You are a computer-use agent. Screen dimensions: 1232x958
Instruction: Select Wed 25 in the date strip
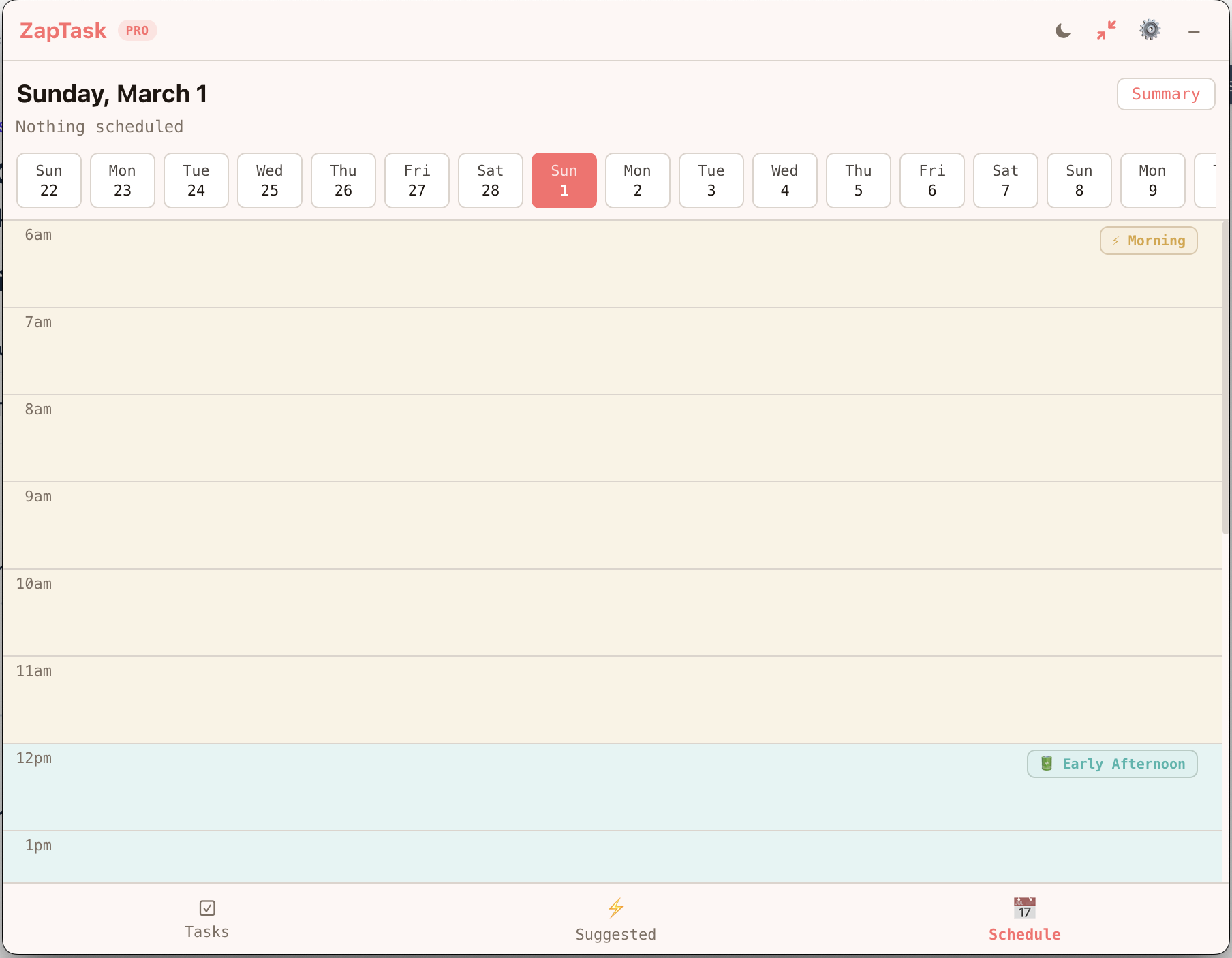pos(270,181)
